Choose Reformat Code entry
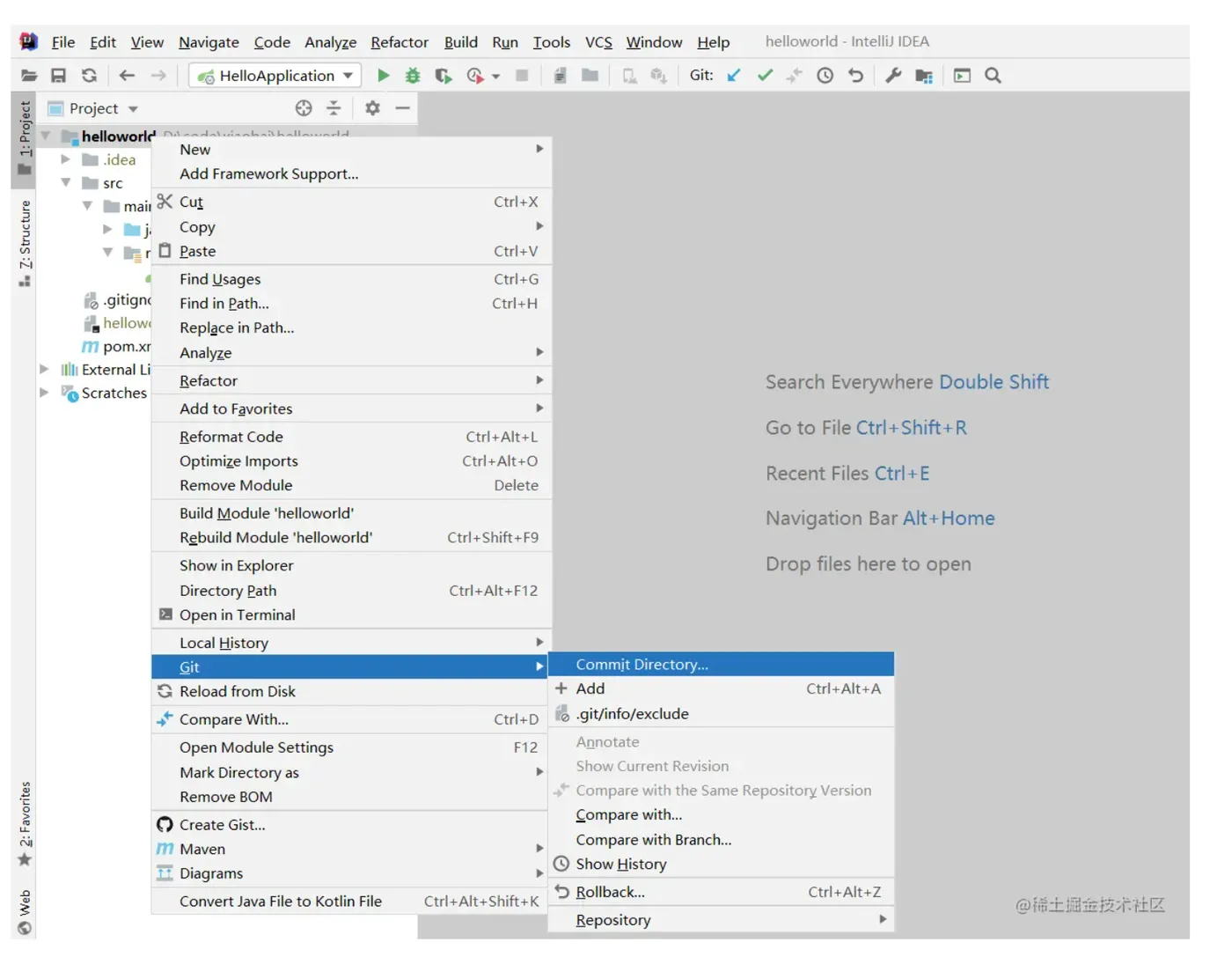Image resolution: width=1232 pixels, height=957 pixels. tap(351, 437)
